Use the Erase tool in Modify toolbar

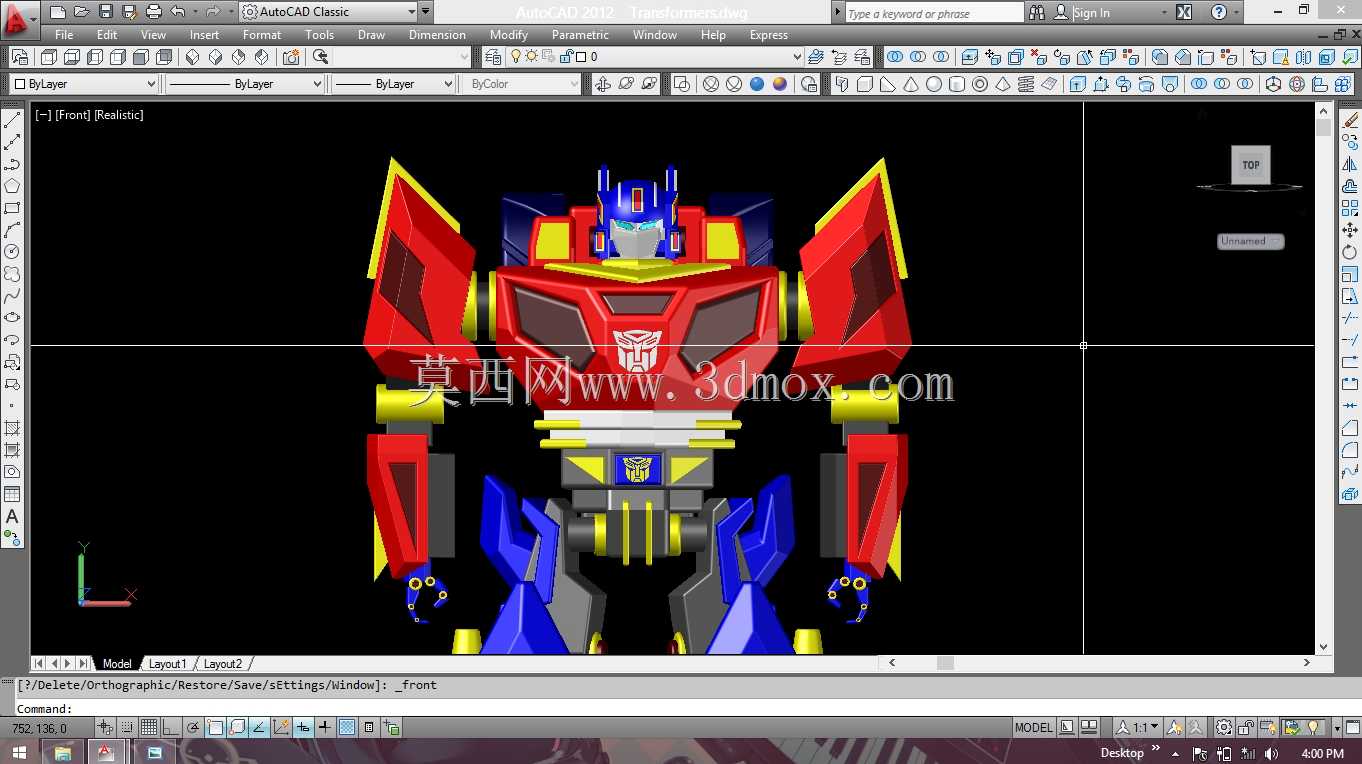1350,120
